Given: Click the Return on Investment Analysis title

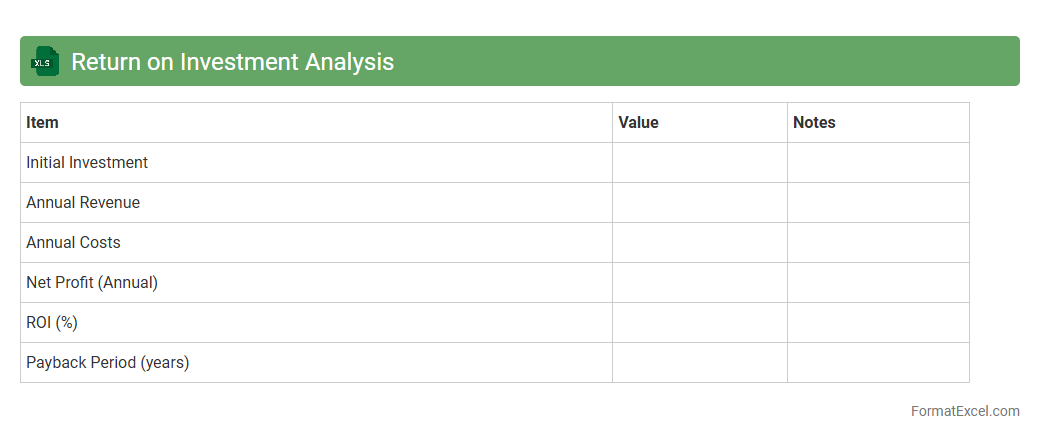Looking at the screenshot, I should point(232,62).
